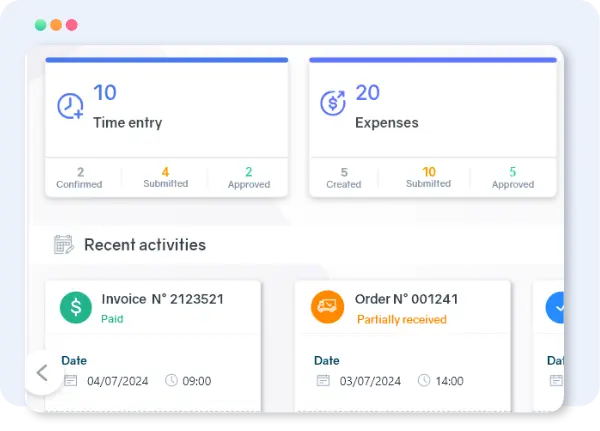Open Submitted time entries count

(165, 177)
